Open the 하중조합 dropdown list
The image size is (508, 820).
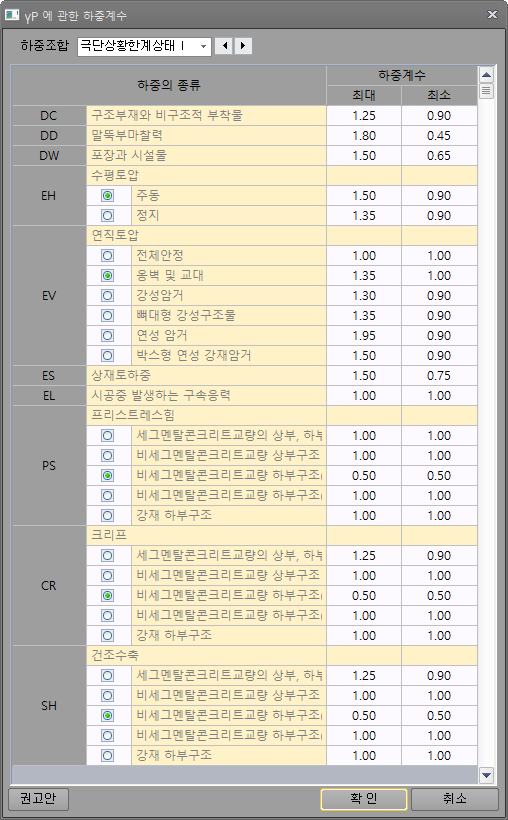click(x=144, y=46)
